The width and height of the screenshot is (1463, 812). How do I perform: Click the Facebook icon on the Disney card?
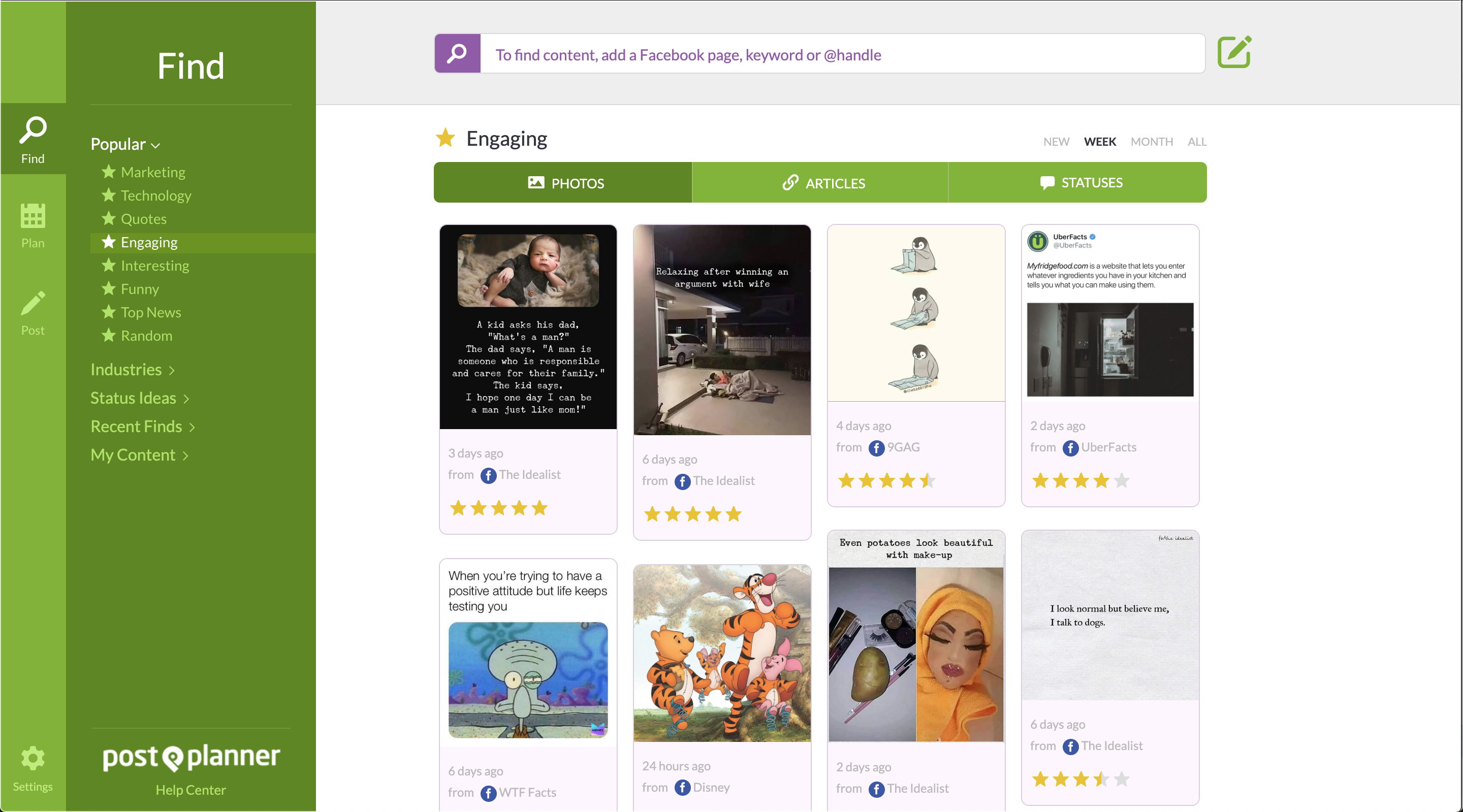pos(683,788)
